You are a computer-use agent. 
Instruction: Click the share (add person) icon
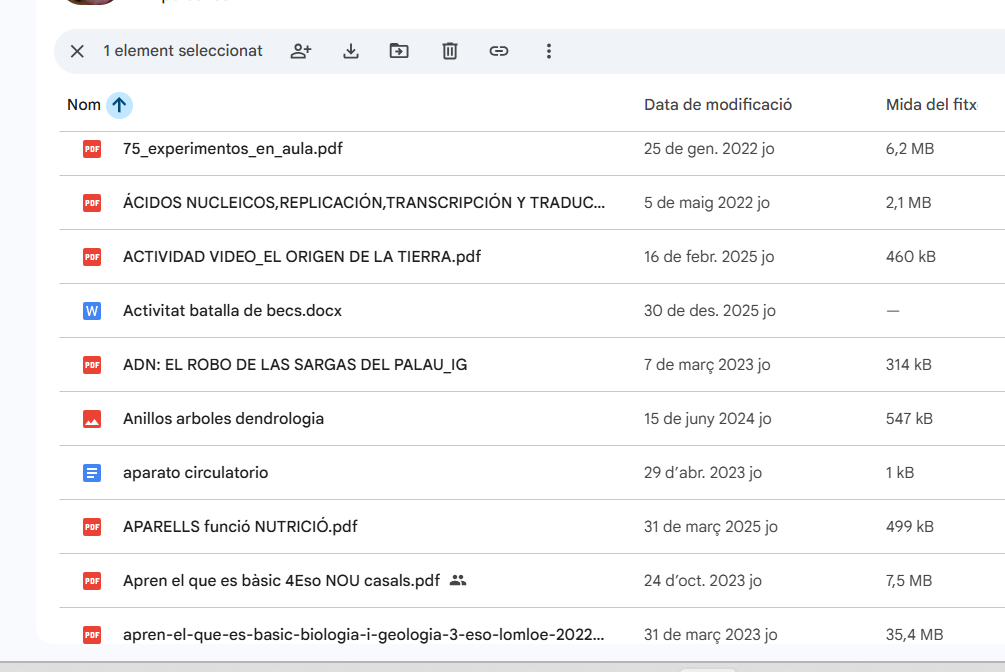(301, 51)
